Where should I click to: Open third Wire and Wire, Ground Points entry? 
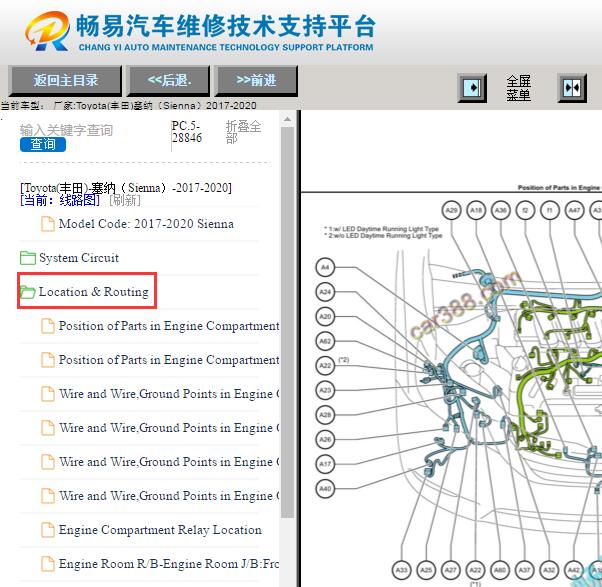[169, 462]
